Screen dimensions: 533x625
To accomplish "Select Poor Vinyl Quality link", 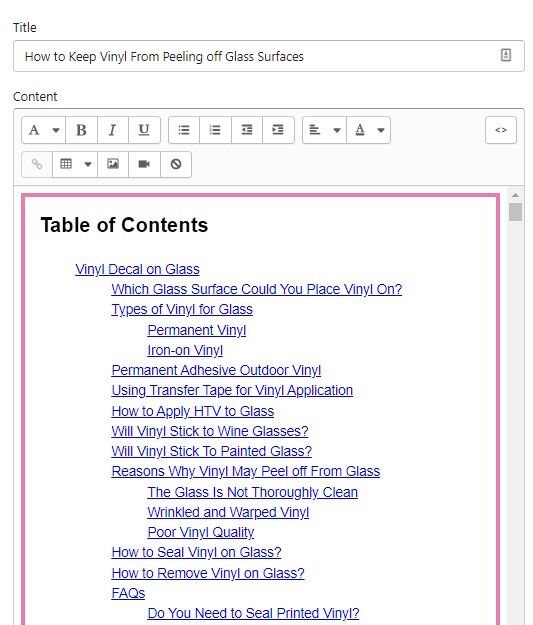I will point(201,532).
